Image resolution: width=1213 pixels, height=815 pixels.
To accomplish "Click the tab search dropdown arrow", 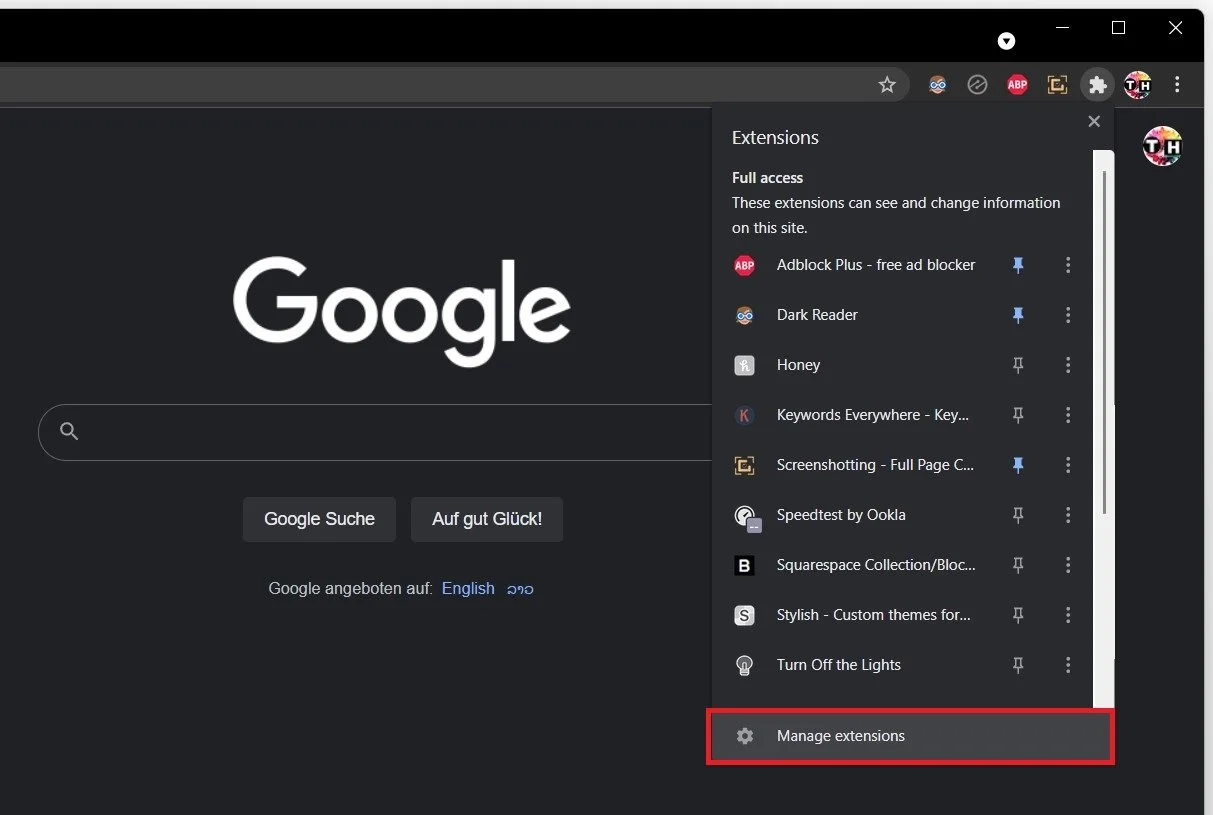I will (1007, 41).
